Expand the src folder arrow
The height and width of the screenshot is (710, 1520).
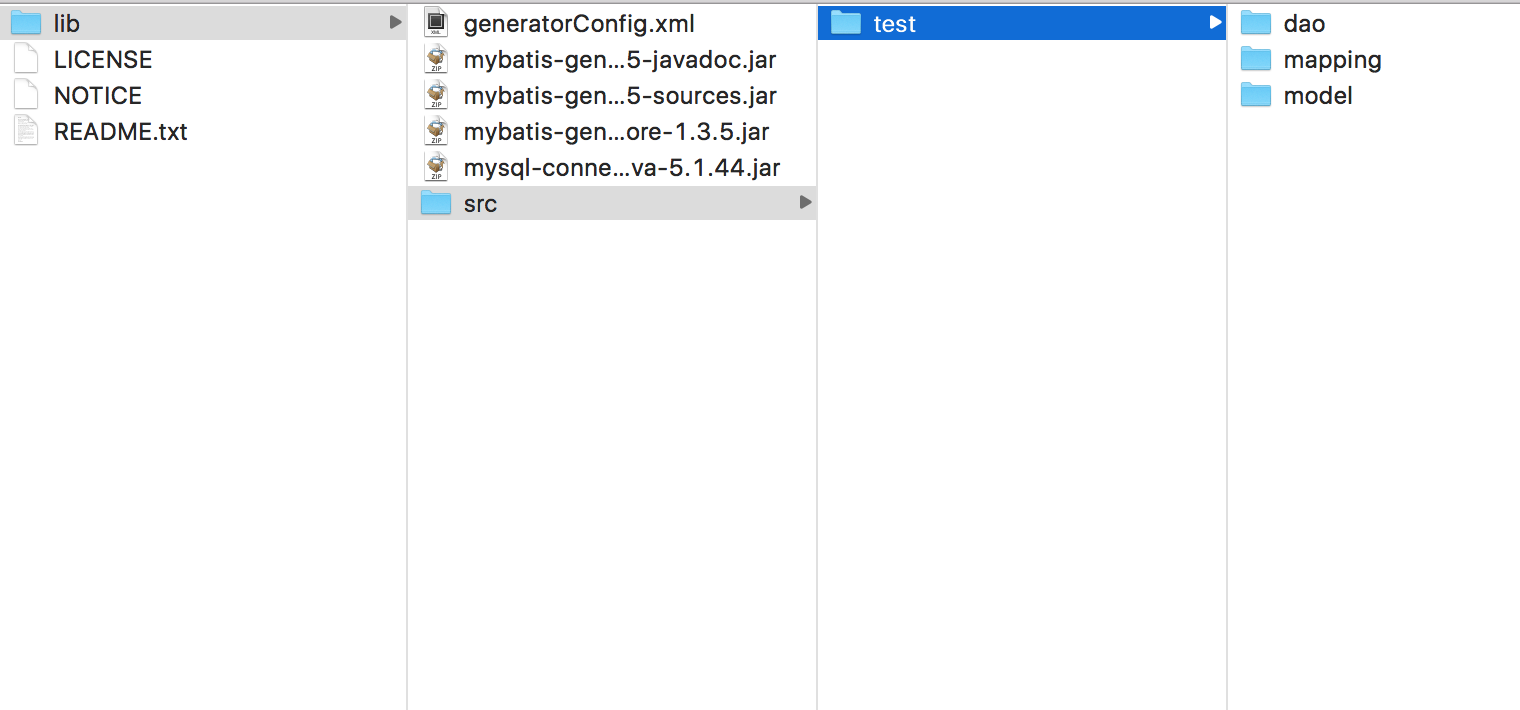pos(805,203)
